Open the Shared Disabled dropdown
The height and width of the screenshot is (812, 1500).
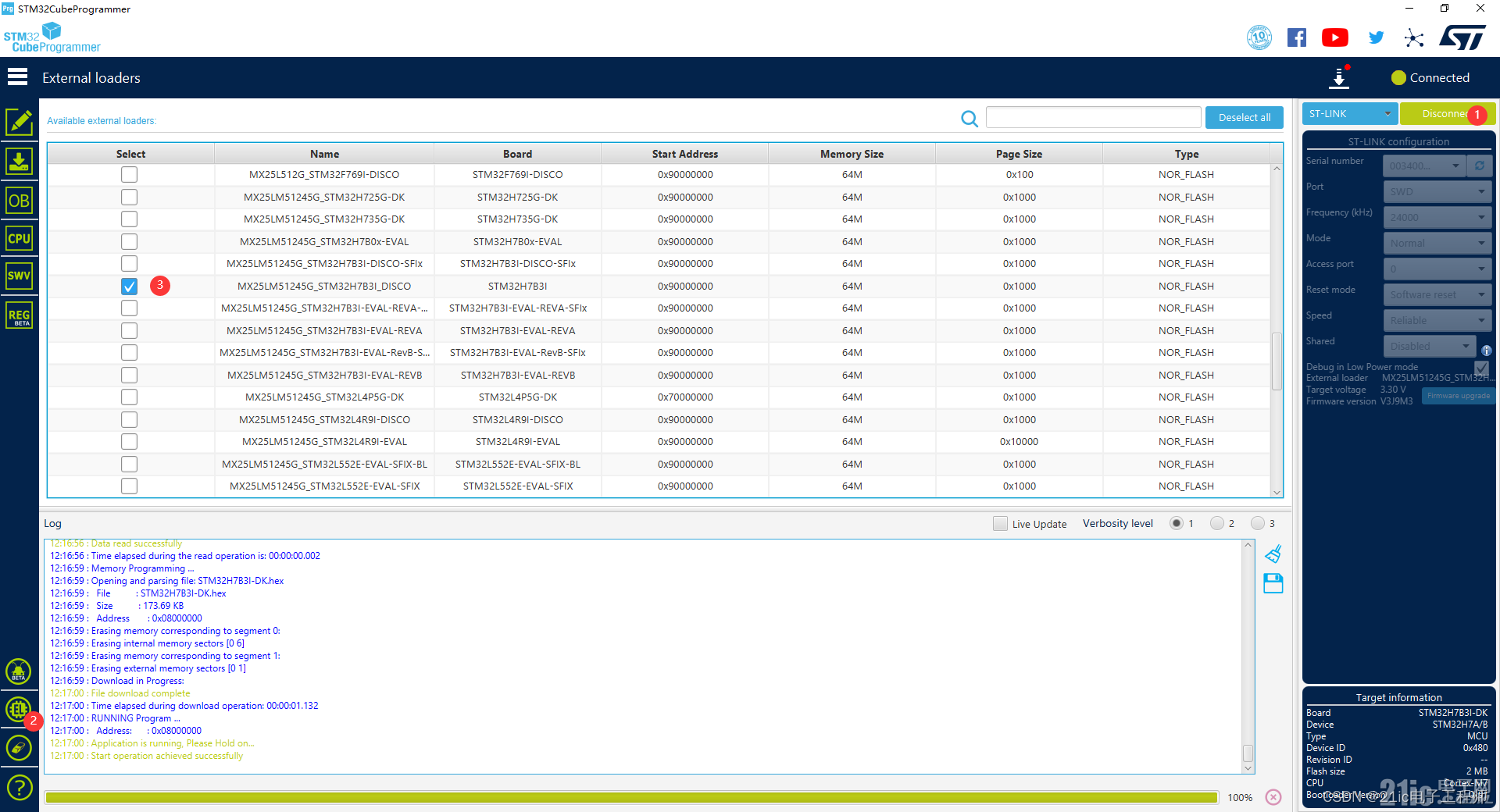click(1430, 346)
